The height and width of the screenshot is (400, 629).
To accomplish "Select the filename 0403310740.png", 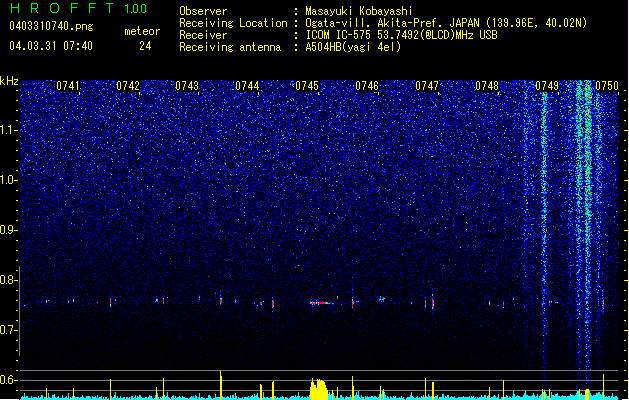I will click(51, 27).
